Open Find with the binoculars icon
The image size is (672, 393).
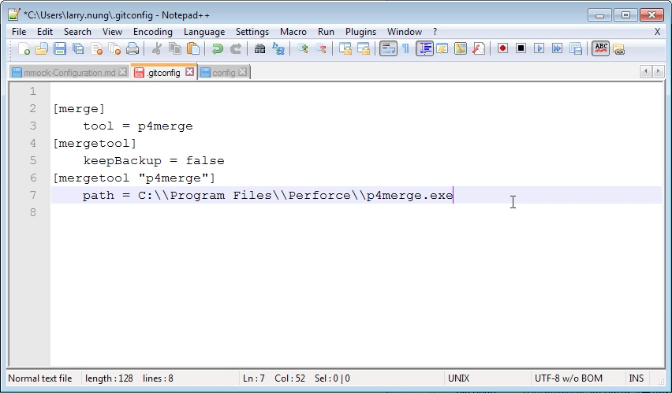coord(260,49)
